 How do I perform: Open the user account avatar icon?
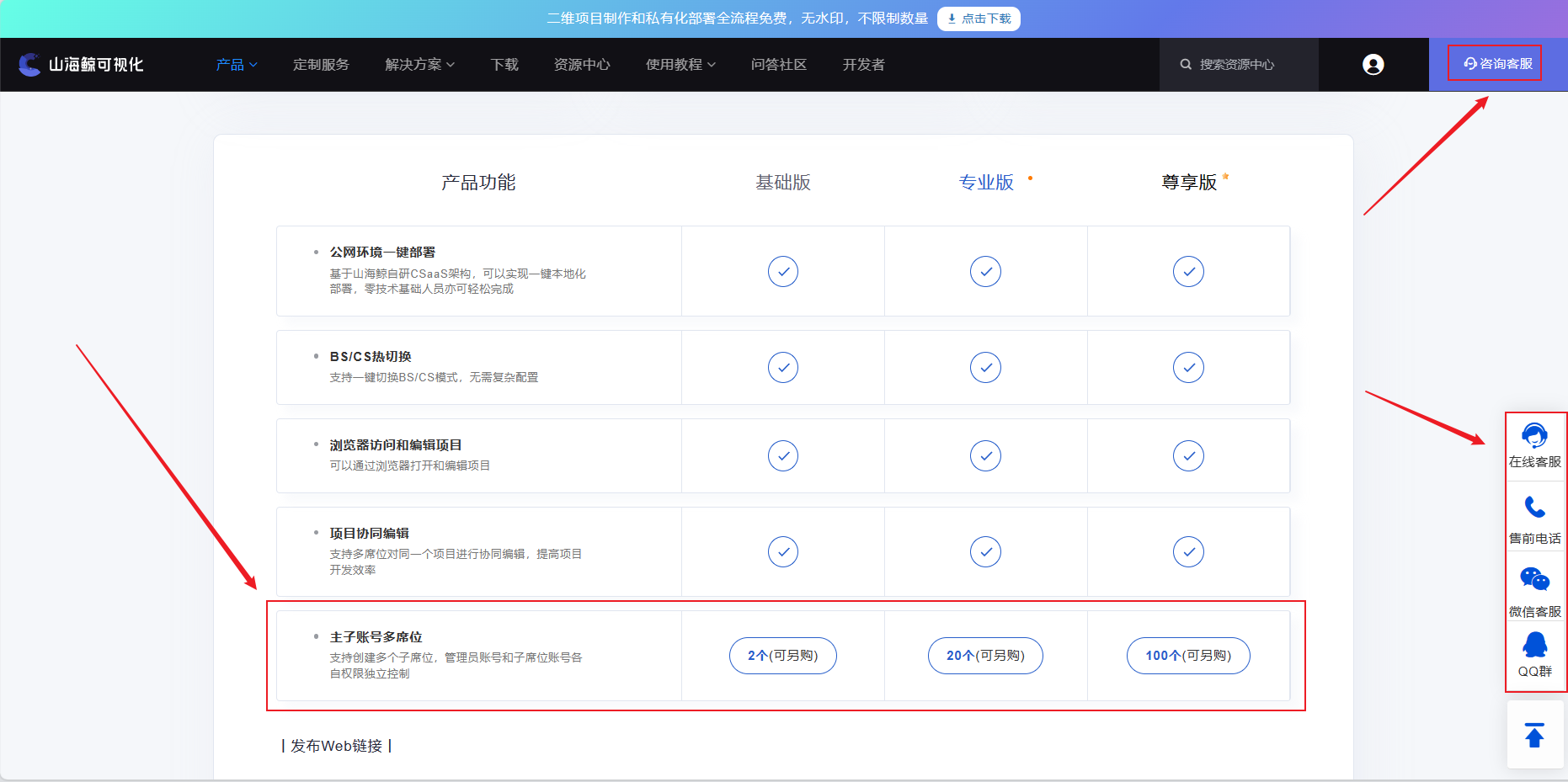coord(1373,65)
